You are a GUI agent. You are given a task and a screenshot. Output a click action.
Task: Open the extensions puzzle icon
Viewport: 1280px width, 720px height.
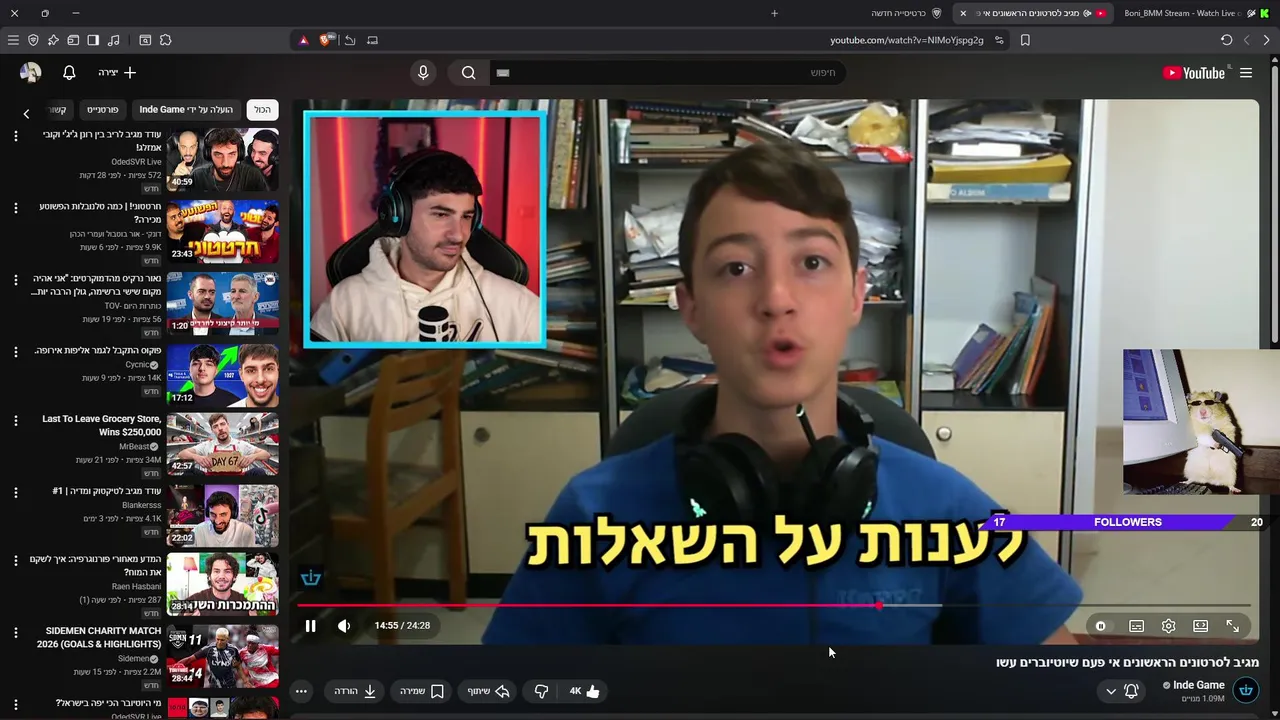tap(166, 40)
